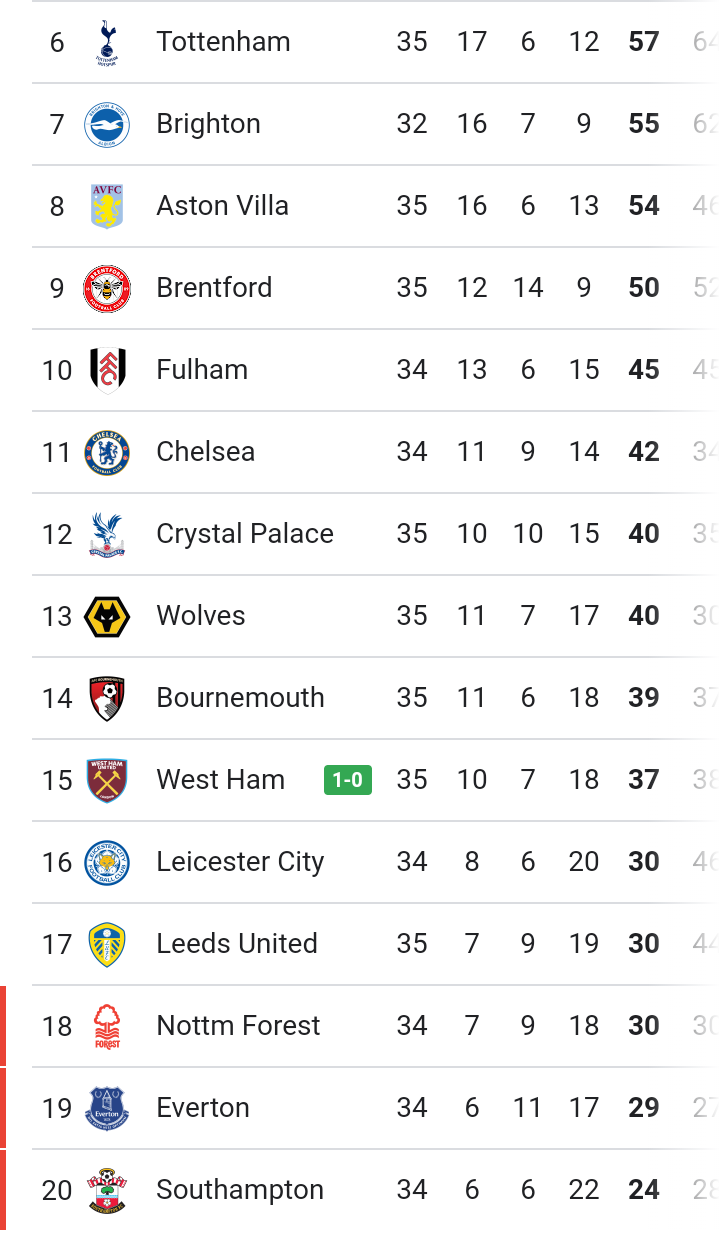Select the West Ham hammers crest

click(x=107, y=780)
